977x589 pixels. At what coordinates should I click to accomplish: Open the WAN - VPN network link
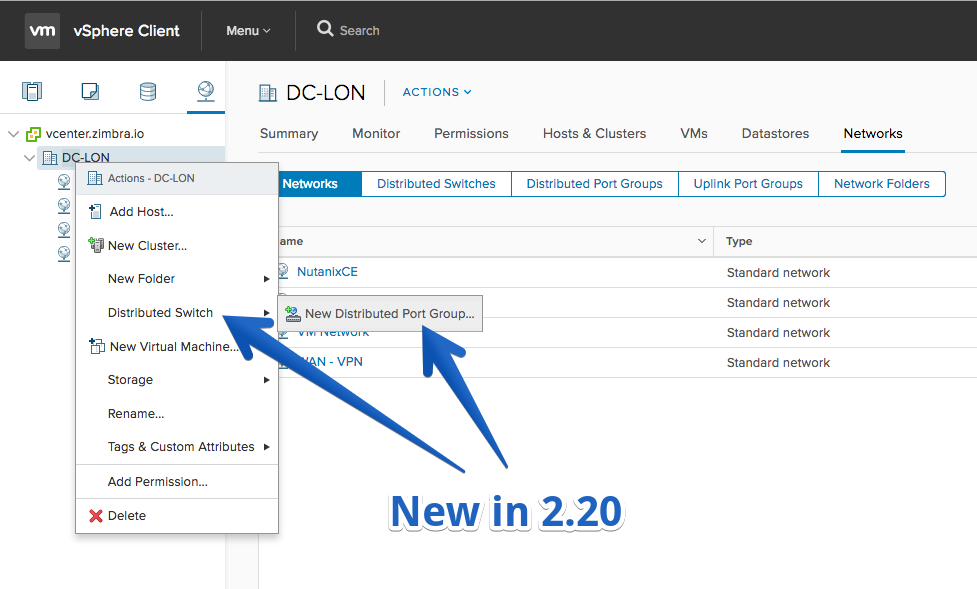(x=332, y=362)
